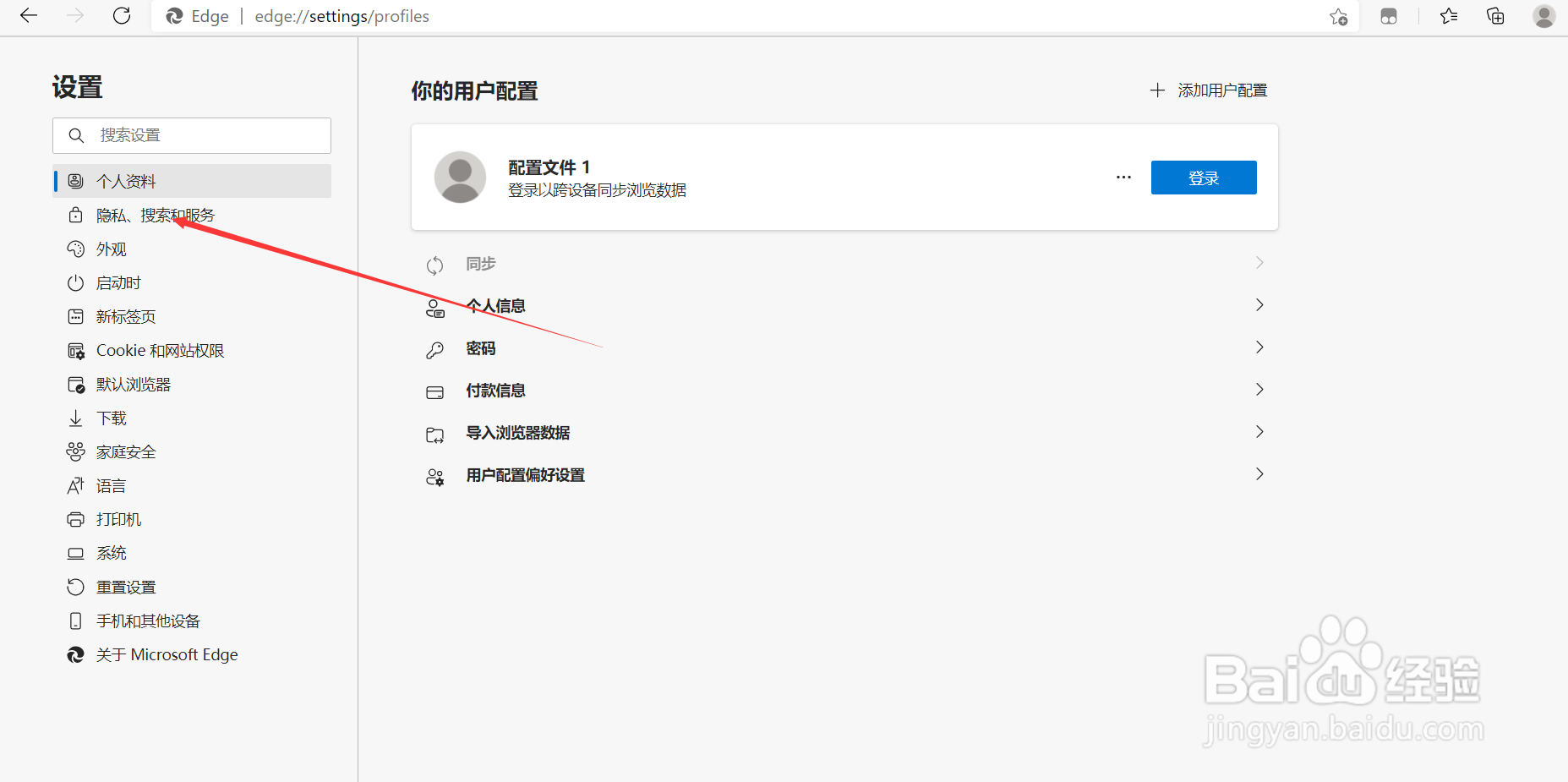This screenshot has width=1568, height=782.
Task: Open 关于 Microsoft Edge page
Action: tap(192, 654)
